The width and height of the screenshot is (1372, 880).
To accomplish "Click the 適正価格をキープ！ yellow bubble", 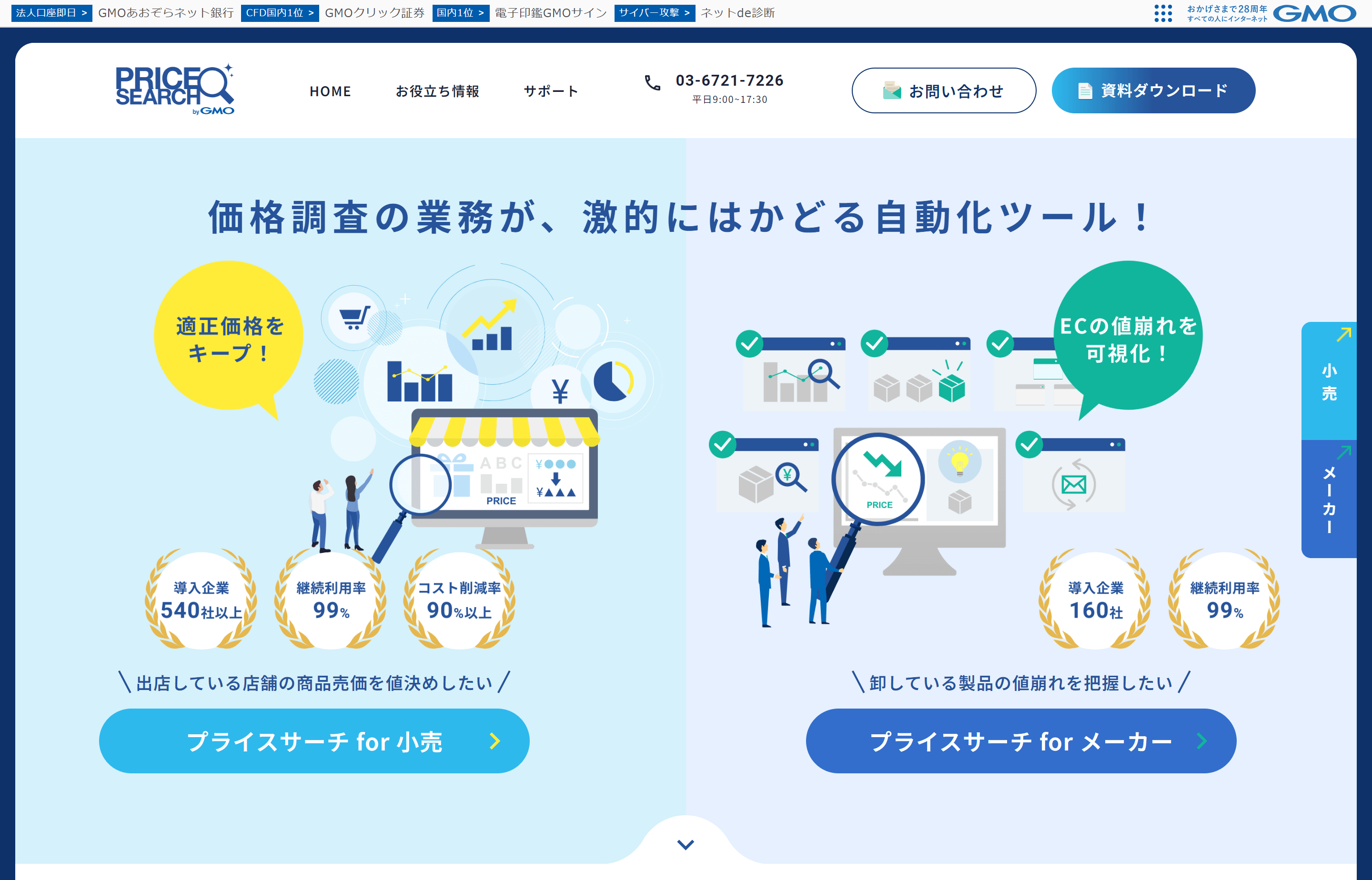I will point(229,337).
